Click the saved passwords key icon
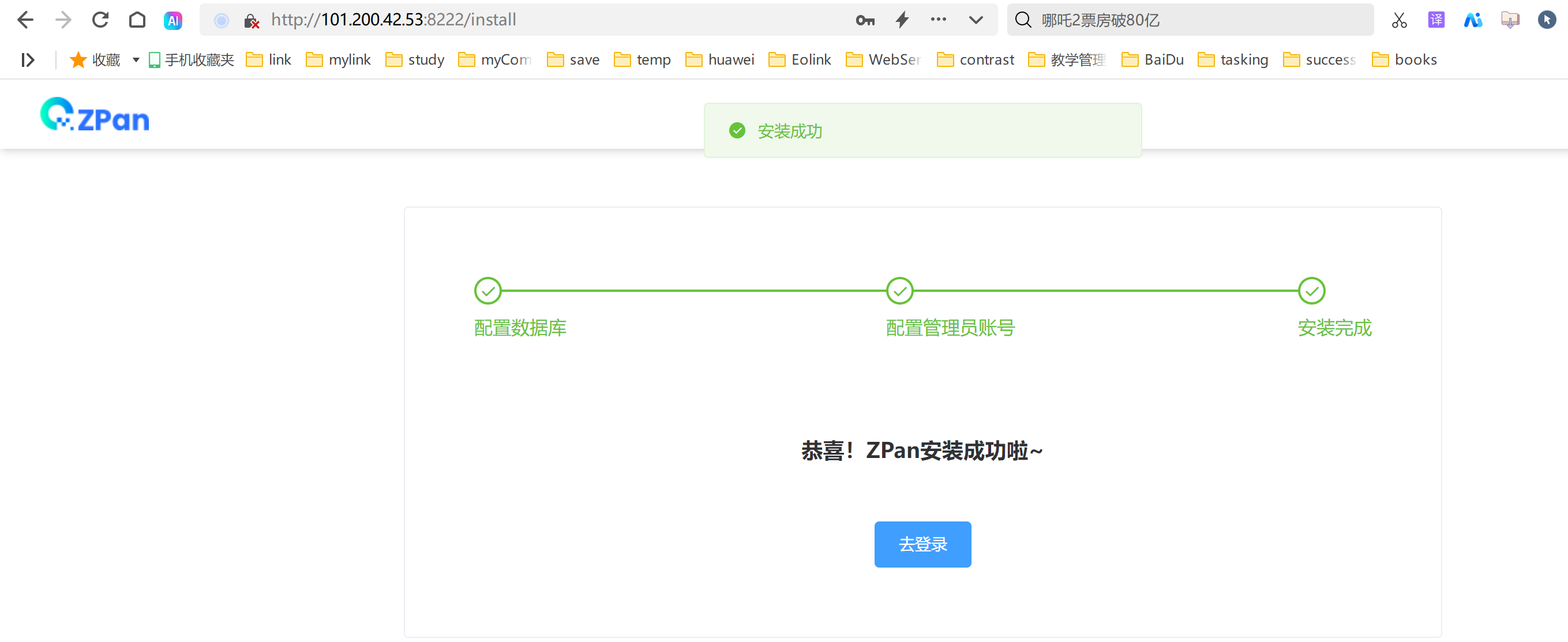Image resolution: width=1568 pixels, height=642 pixels. [864, 20]
